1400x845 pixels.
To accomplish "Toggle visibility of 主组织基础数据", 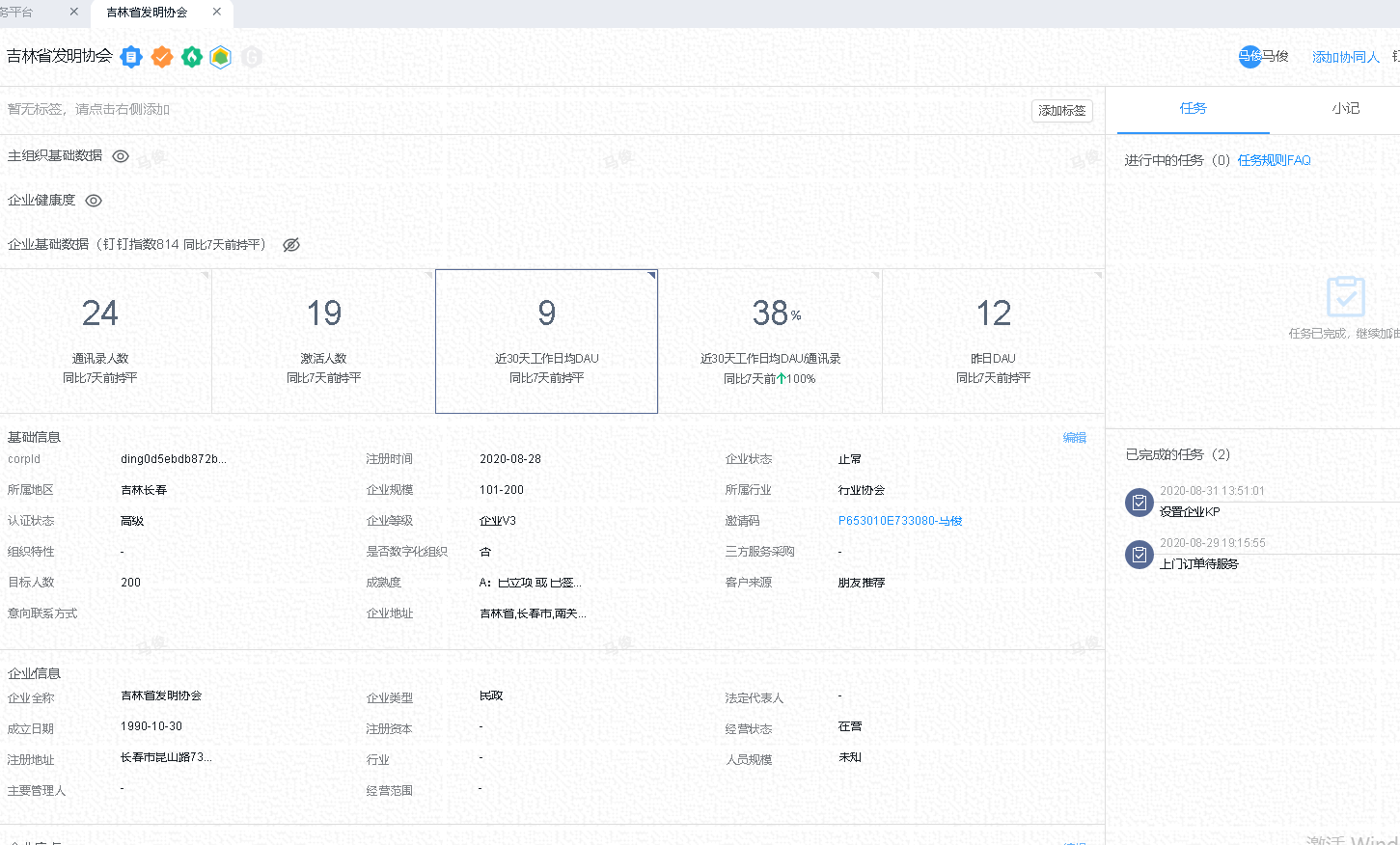I will pos(121,156).
